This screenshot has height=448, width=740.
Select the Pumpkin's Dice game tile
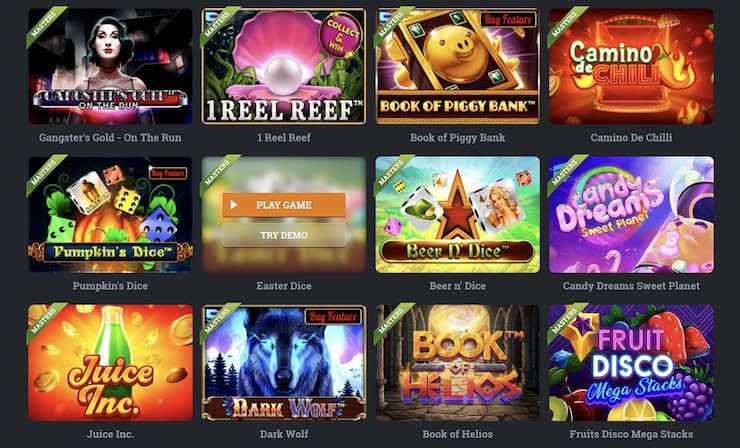110,214
